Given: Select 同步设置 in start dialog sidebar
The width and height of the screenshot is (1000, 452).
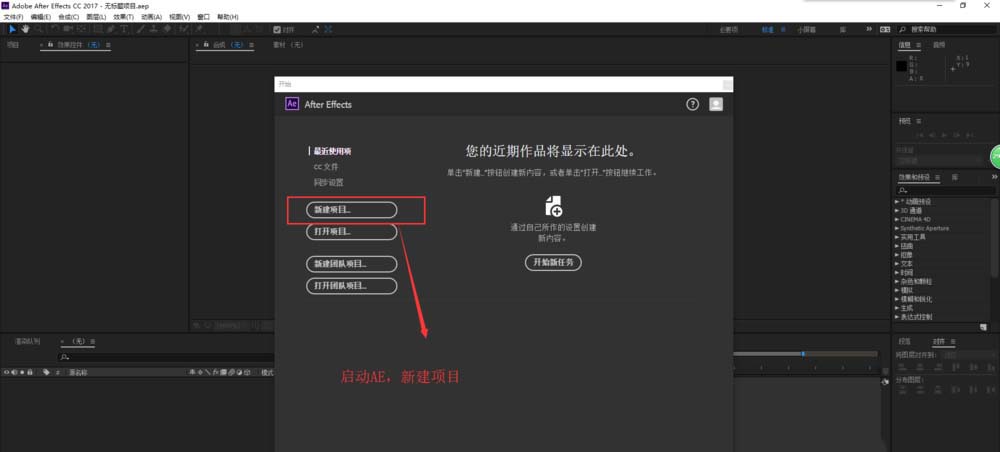Looking at the screenshot, I should (x=328, y=182).
